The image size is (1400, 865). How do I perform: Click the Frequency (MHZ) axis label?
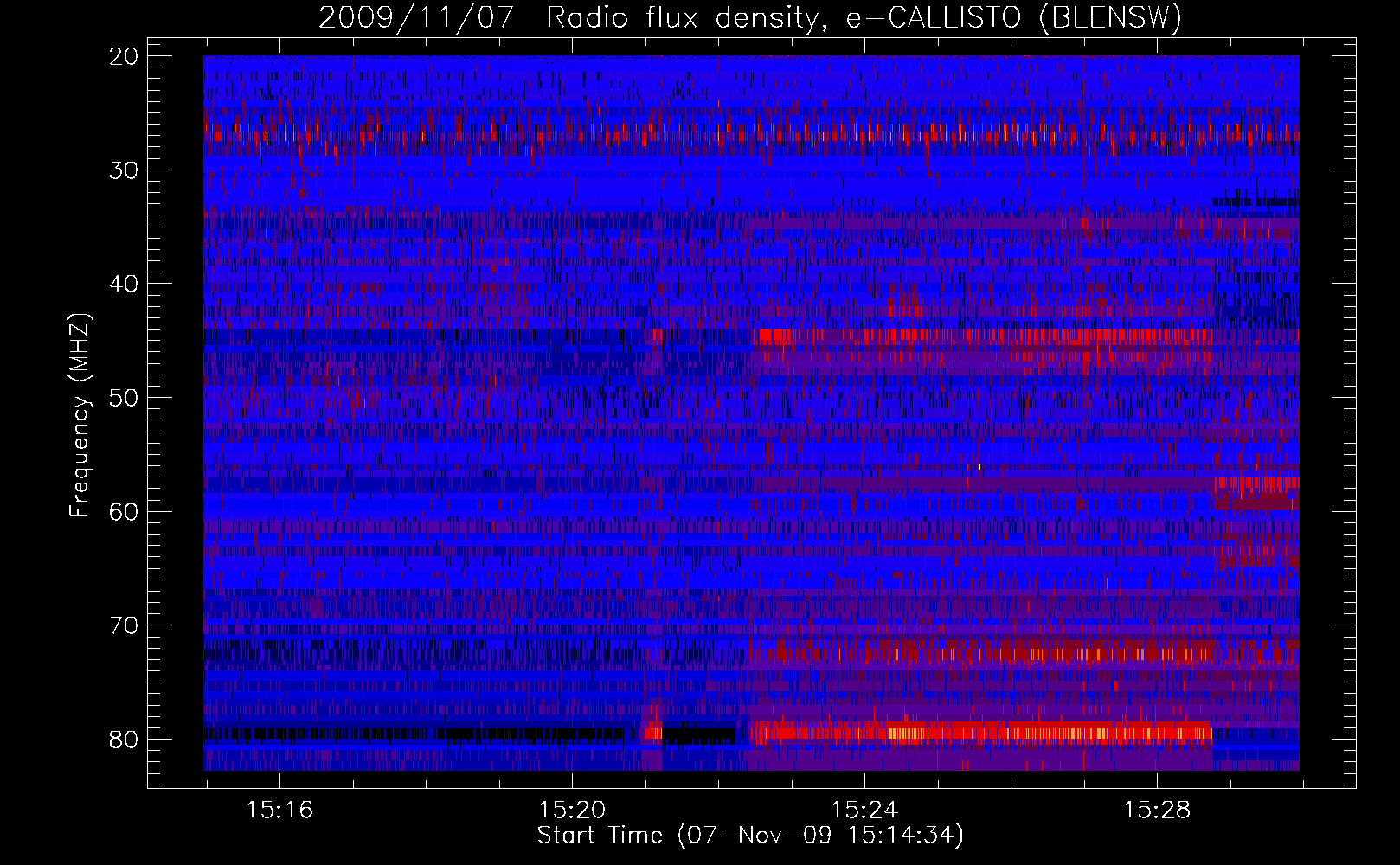pos(80,414)
